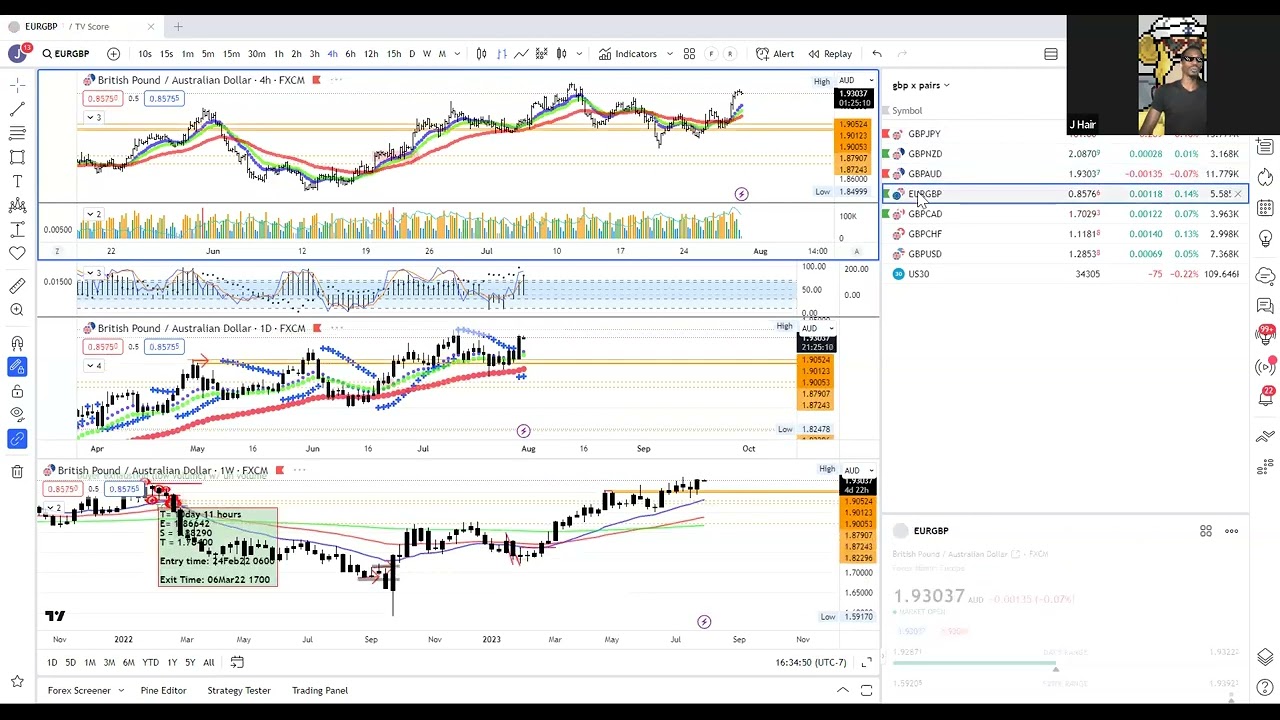1280x720 pixels.
Task: Open the layout templates grid icon
Action: click(x=689, y=54)
